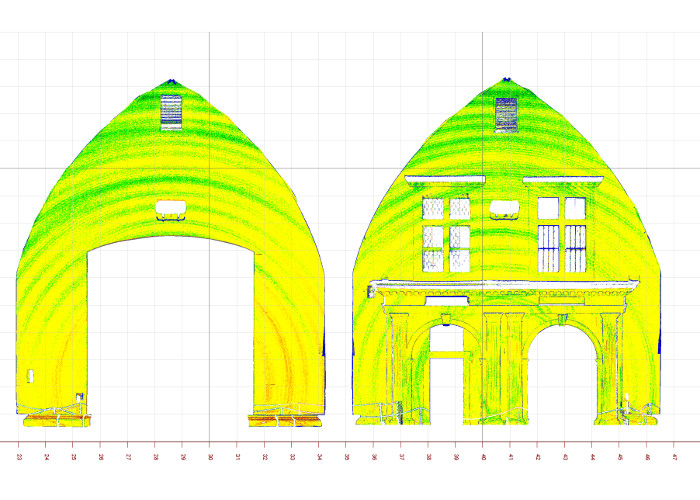
Task: Click the axis label 23 on the ruler
Action: tap(19, 457)
